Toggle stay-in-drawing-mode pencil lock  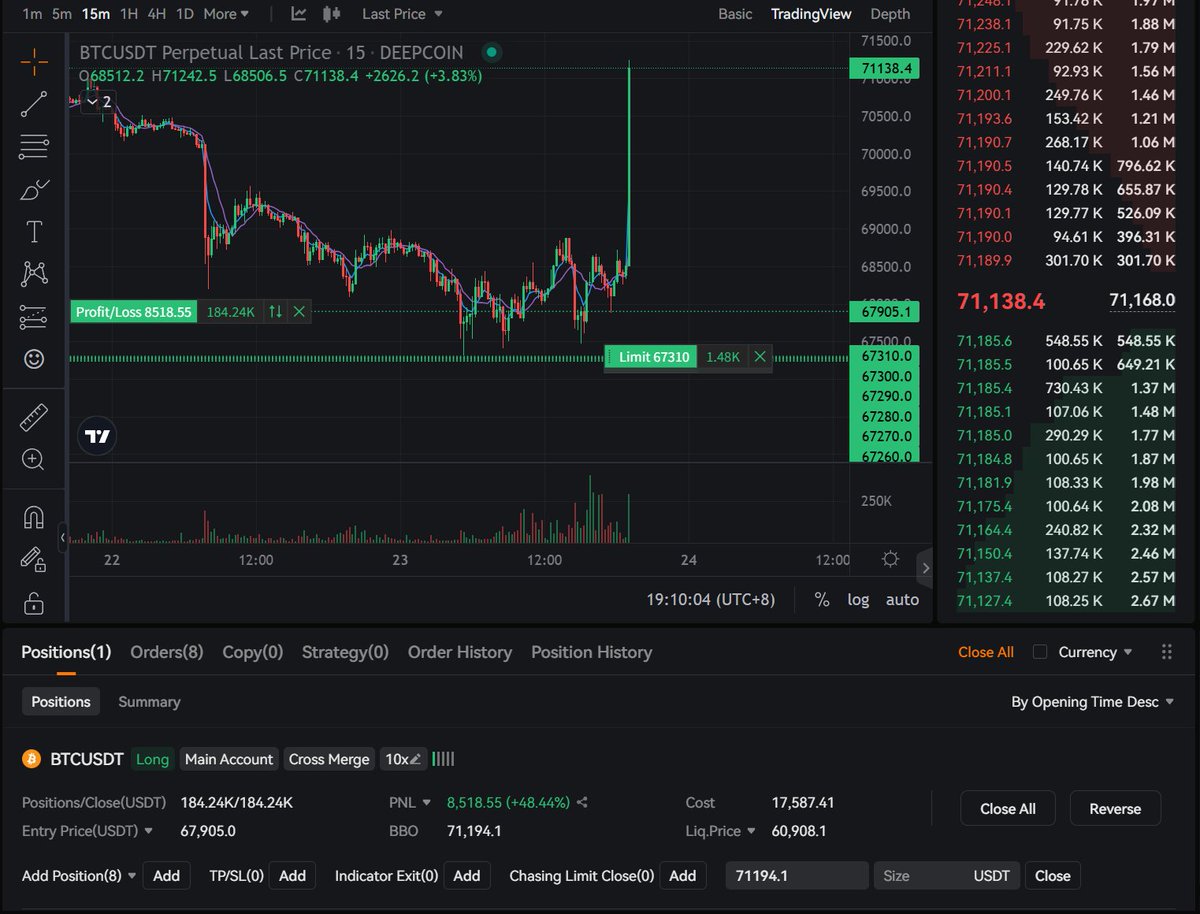click(x=34, y=559)
